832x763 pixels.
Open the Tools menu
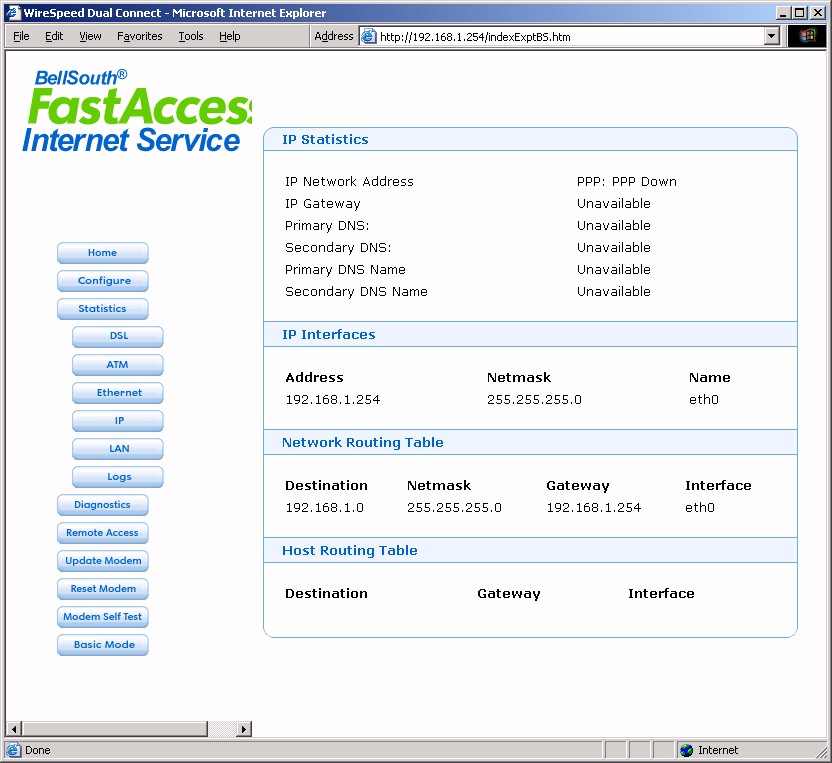click(x=190, y=36)
